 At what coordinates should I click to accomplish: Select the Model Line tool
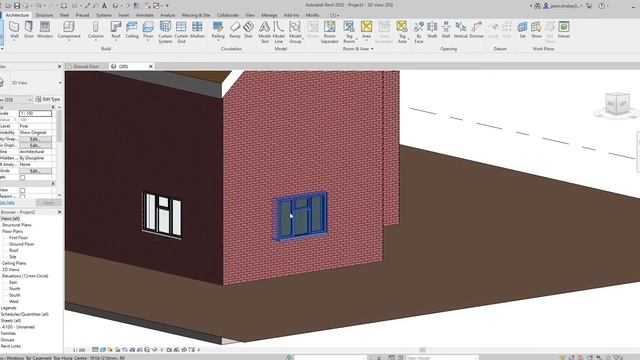point(278,32)
